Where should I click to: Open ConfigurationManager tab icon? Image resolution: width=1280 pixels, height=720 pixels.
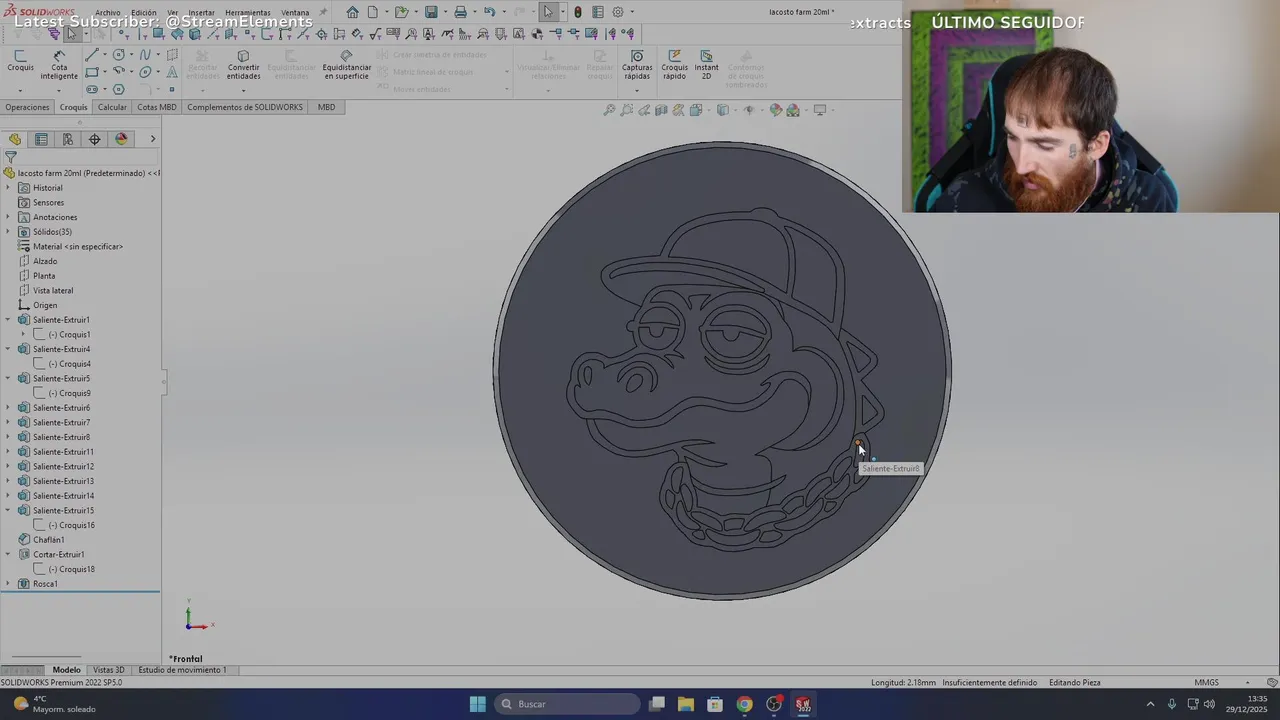tap(68, 139)
